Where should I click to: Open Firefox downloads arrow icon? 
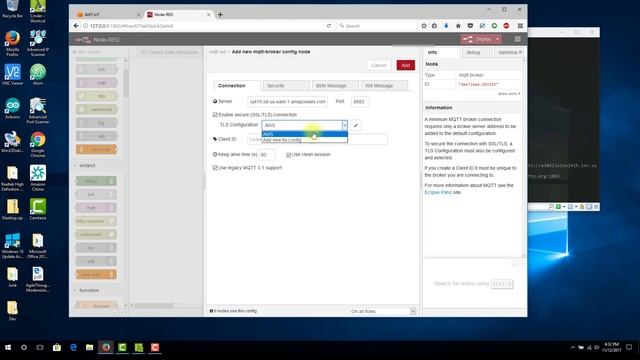[x=446, y=26]
